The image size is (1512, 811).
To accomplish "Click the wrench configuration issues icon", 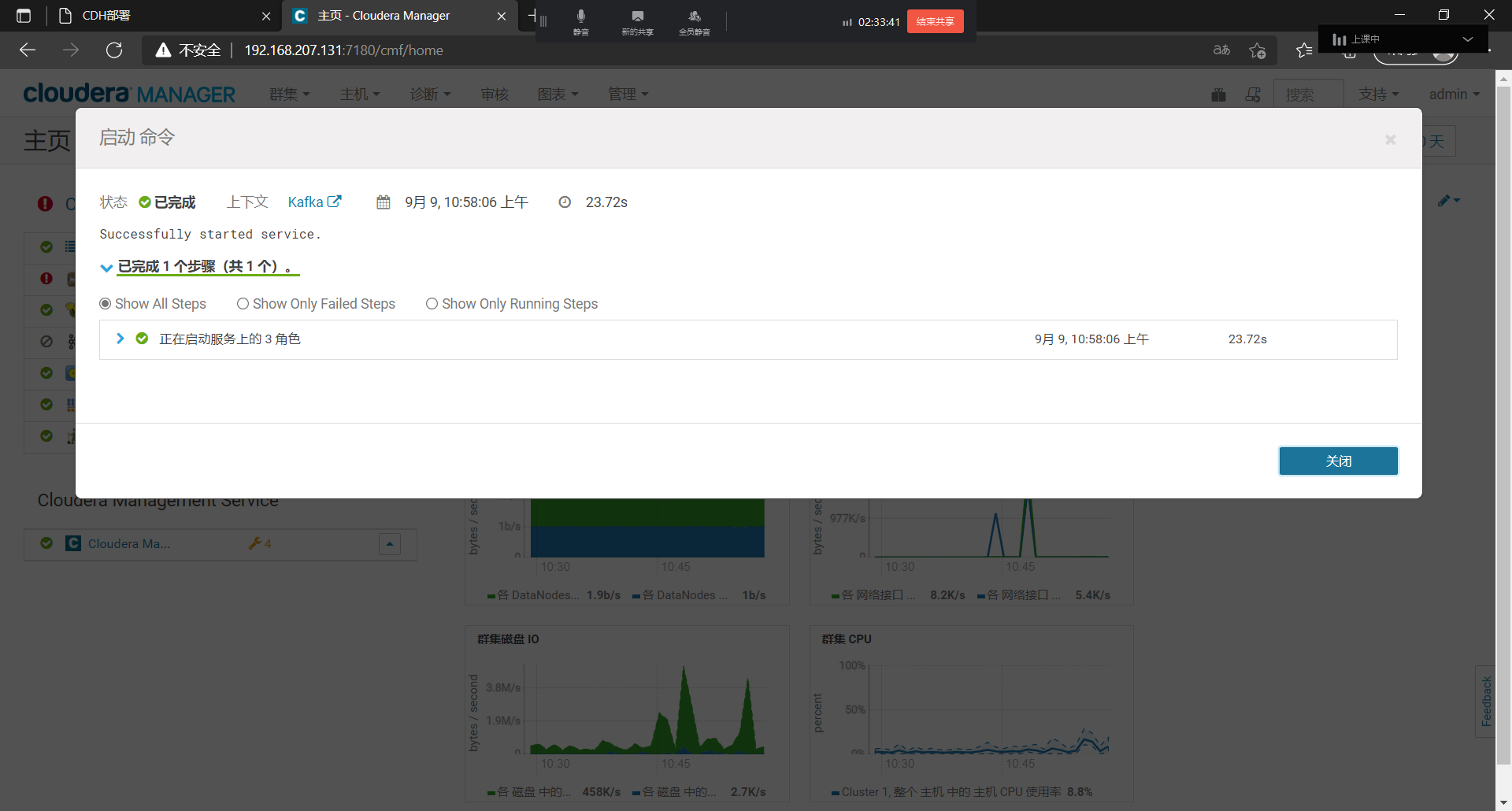I will coord(254,543).
